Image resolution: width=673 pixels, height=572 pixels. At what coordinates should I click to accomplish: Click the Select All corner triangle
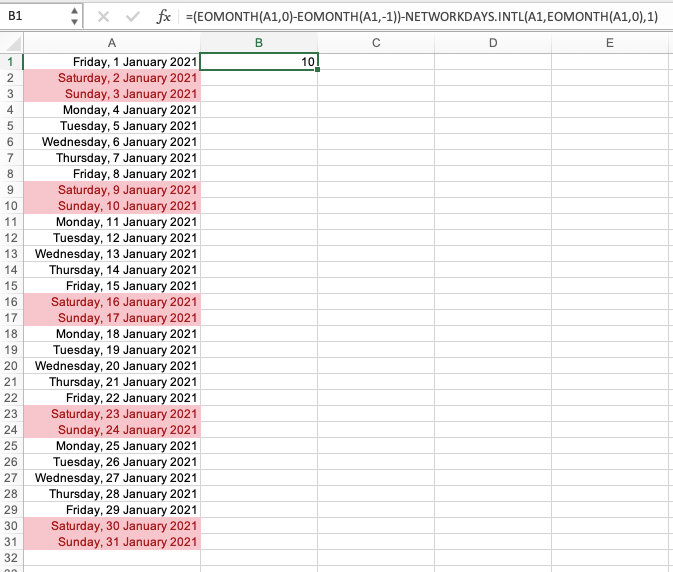pyautogui.click(x=13, y=43)
